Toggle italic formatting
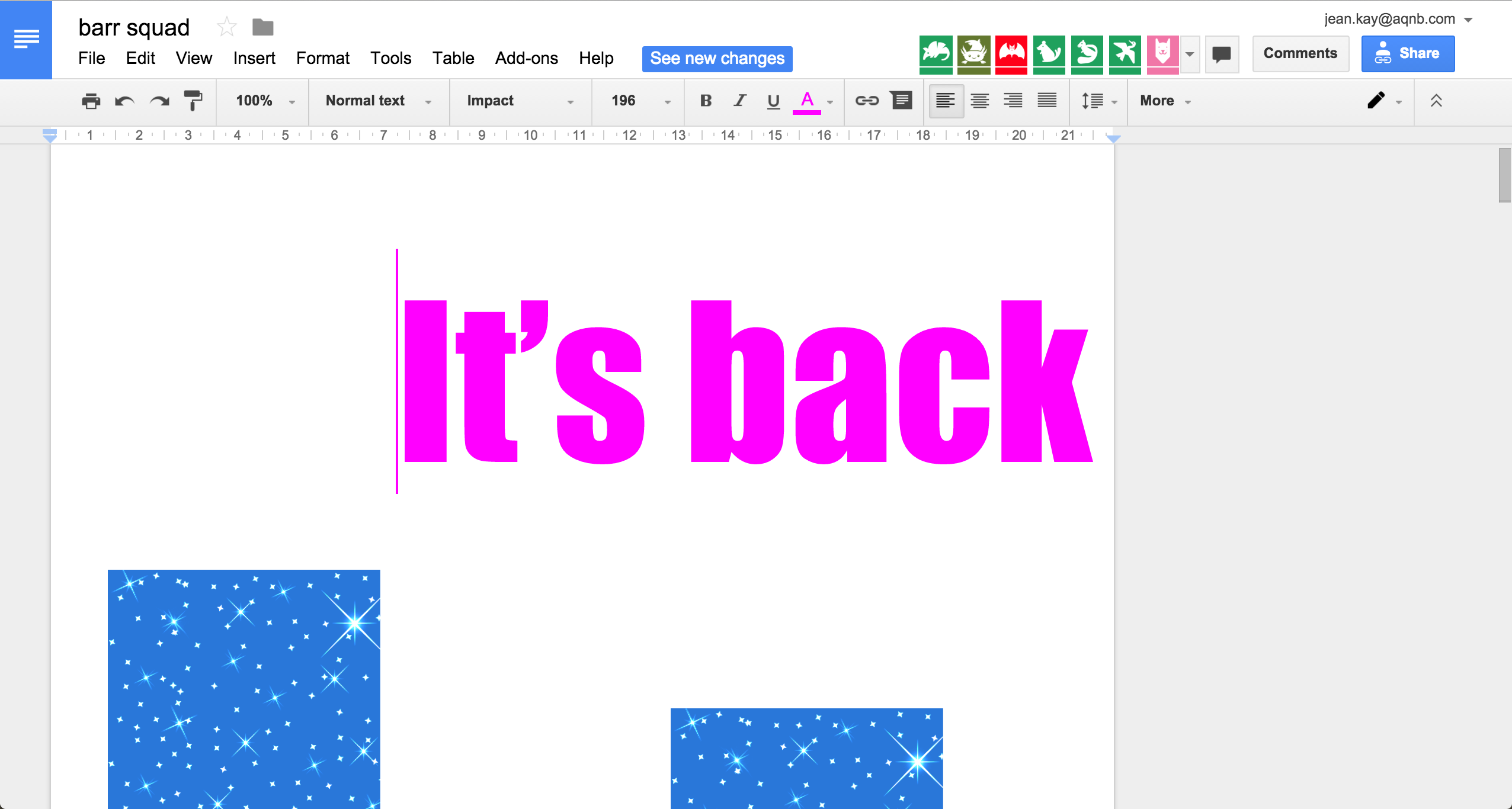Image resolution: width=1512 pixels, height=809 pixels. coord(739,101)
